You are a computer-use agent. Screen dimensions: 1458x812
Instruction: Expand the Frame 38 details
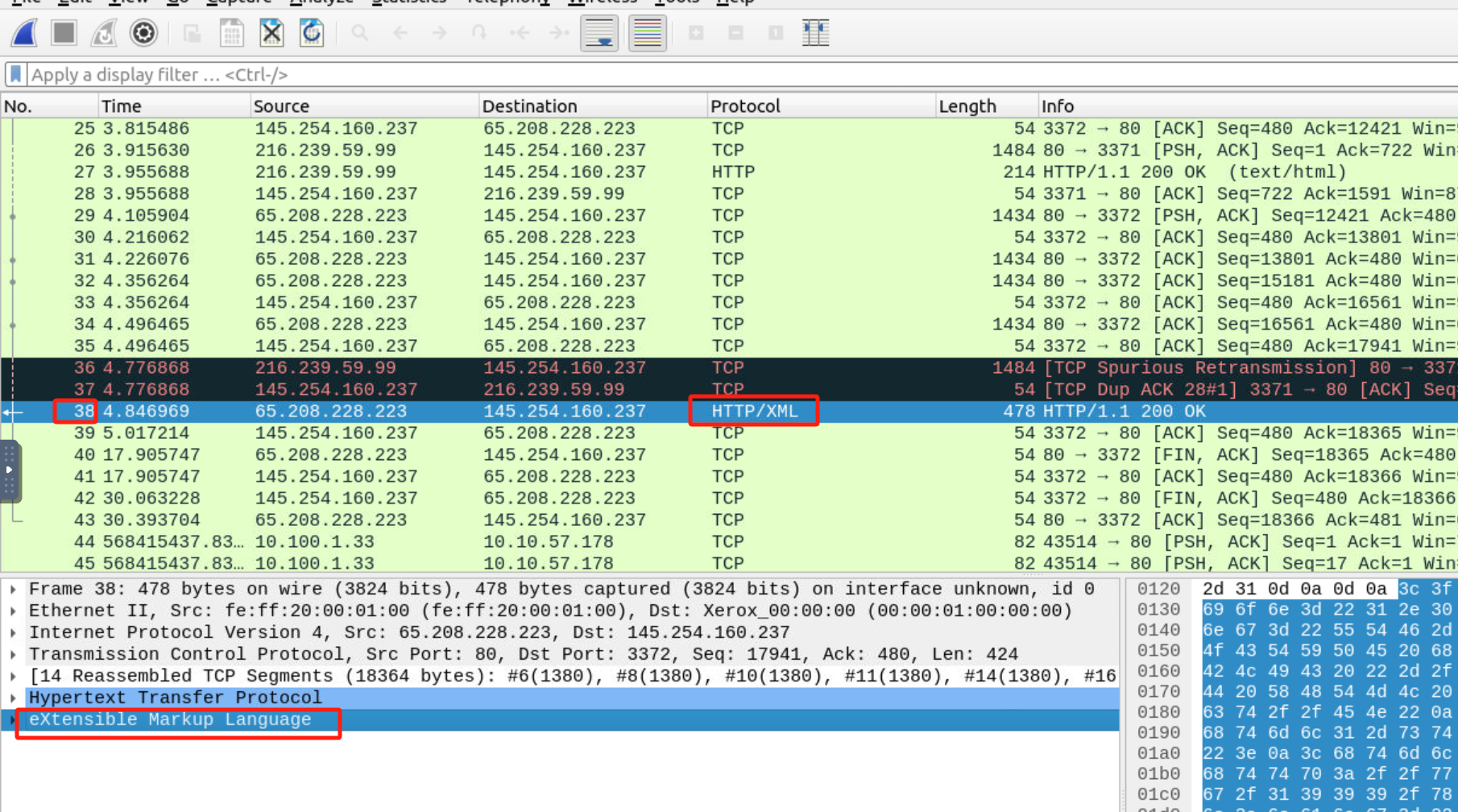(13, 590)
